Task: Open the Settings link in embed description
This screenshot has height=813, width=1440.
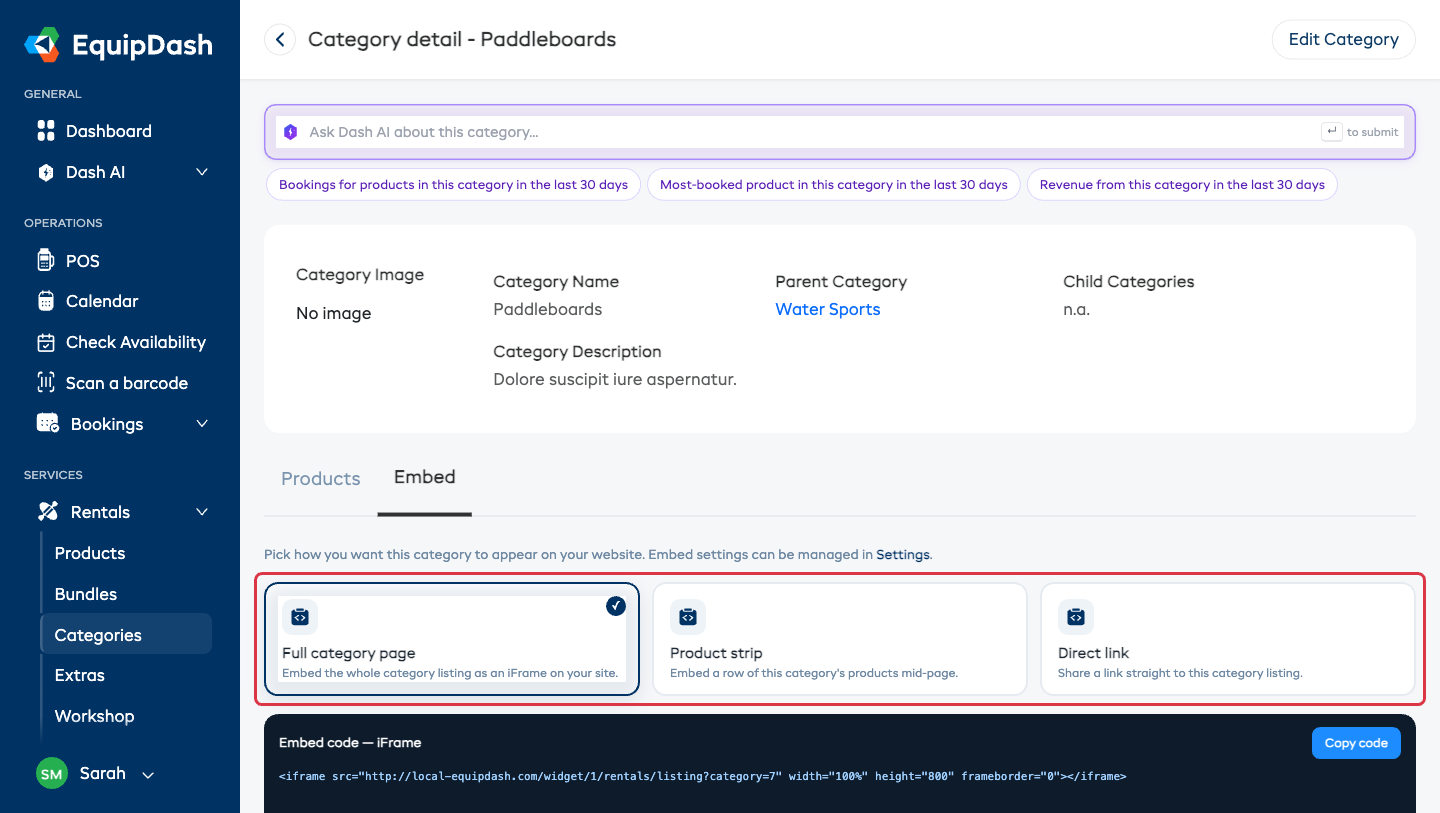Action: (x=903, y=554)
